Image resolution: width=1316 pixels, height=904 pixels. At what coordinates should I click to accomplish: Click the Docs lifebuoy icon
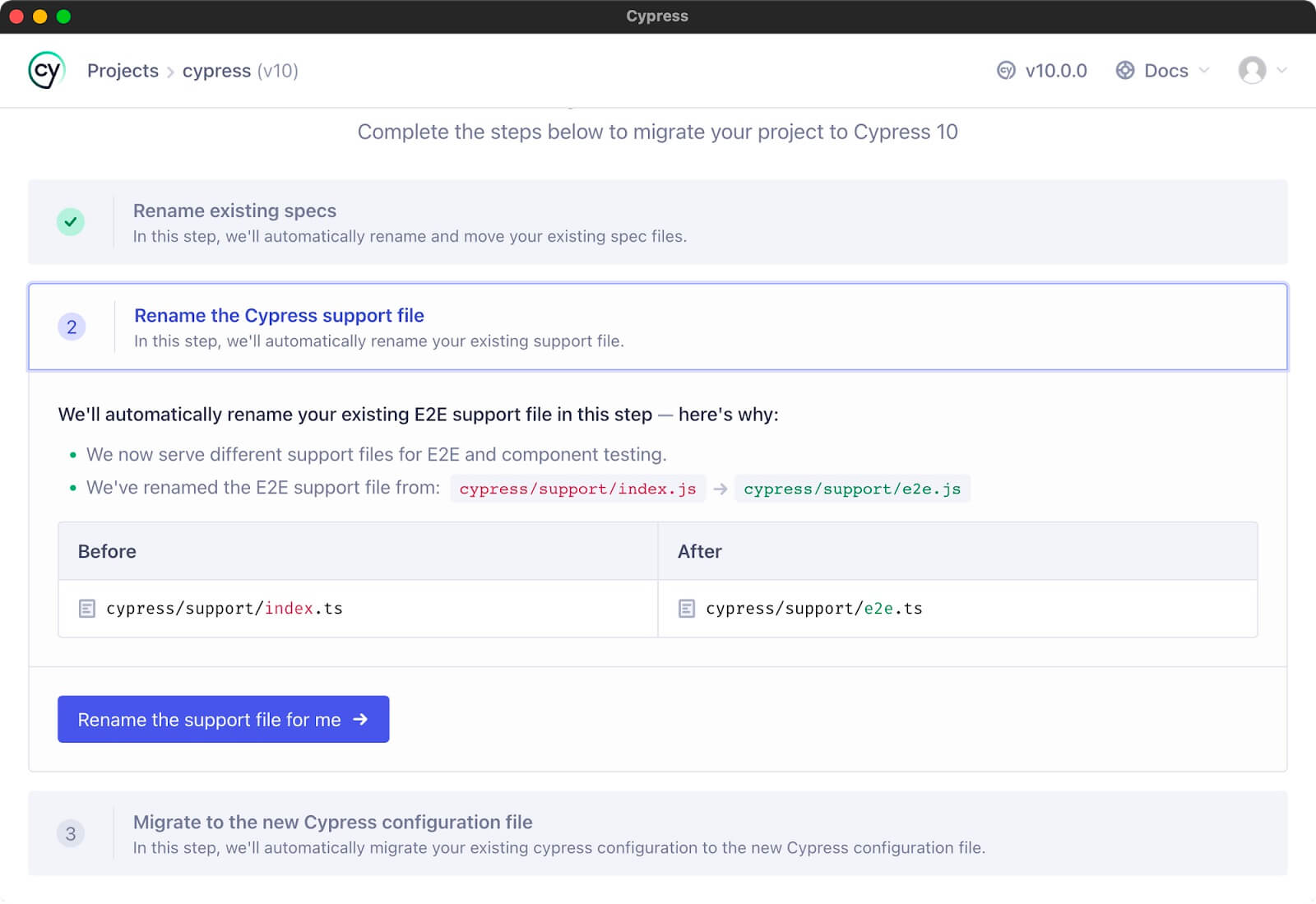[x=1124, y=71]
